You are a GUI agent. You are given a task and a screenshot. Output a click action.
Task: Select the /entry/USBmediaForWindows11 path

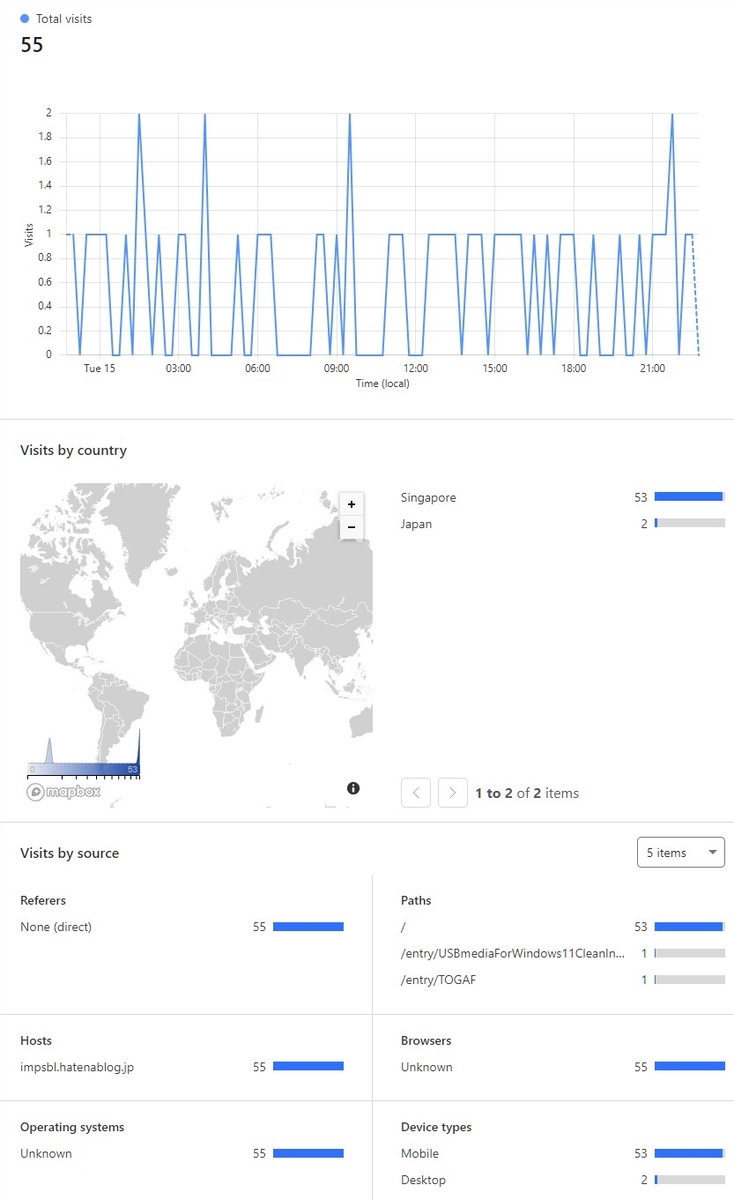[512, 954]
